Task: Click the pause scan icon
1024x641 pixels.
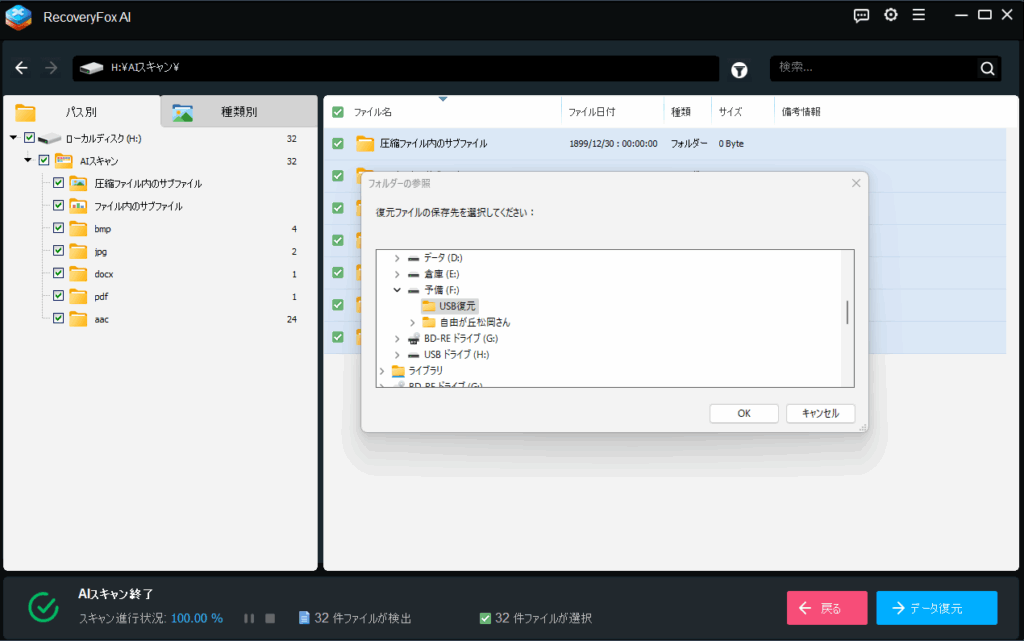Action: [x=249, y=619]
